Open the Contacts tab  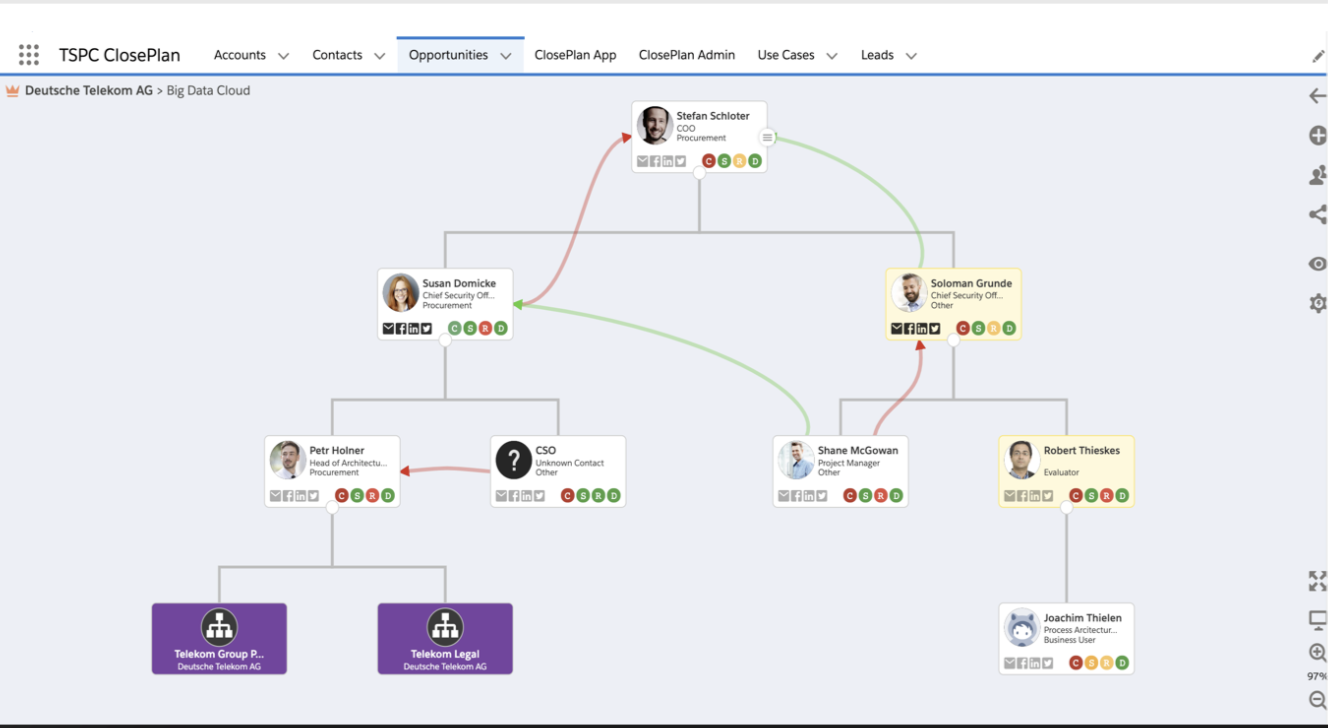click(337, 55)
